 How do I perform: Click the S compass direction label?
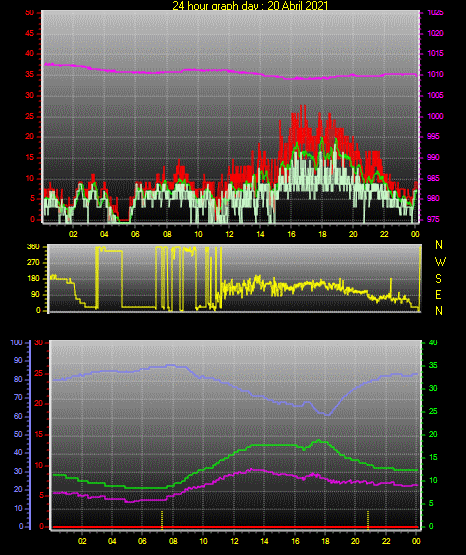point(438,279)
